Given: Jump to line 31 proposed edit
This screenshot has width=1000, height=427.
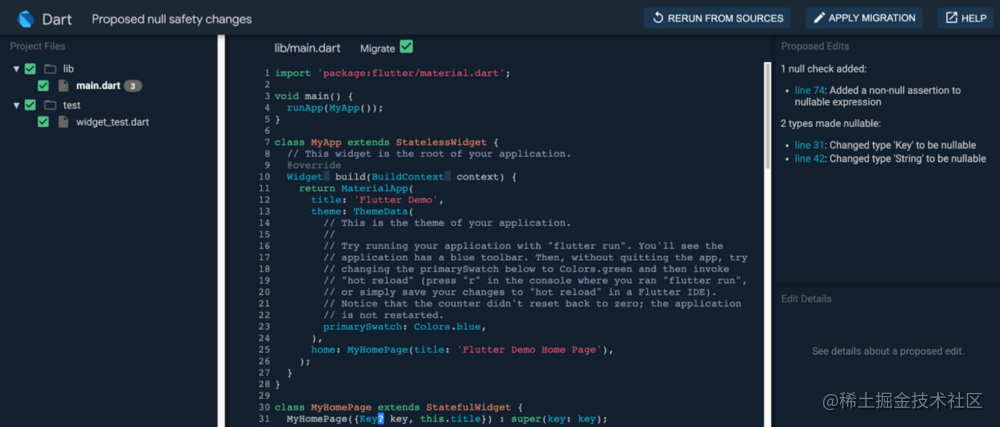Looking at the screenshot, I should coord(809,145).
